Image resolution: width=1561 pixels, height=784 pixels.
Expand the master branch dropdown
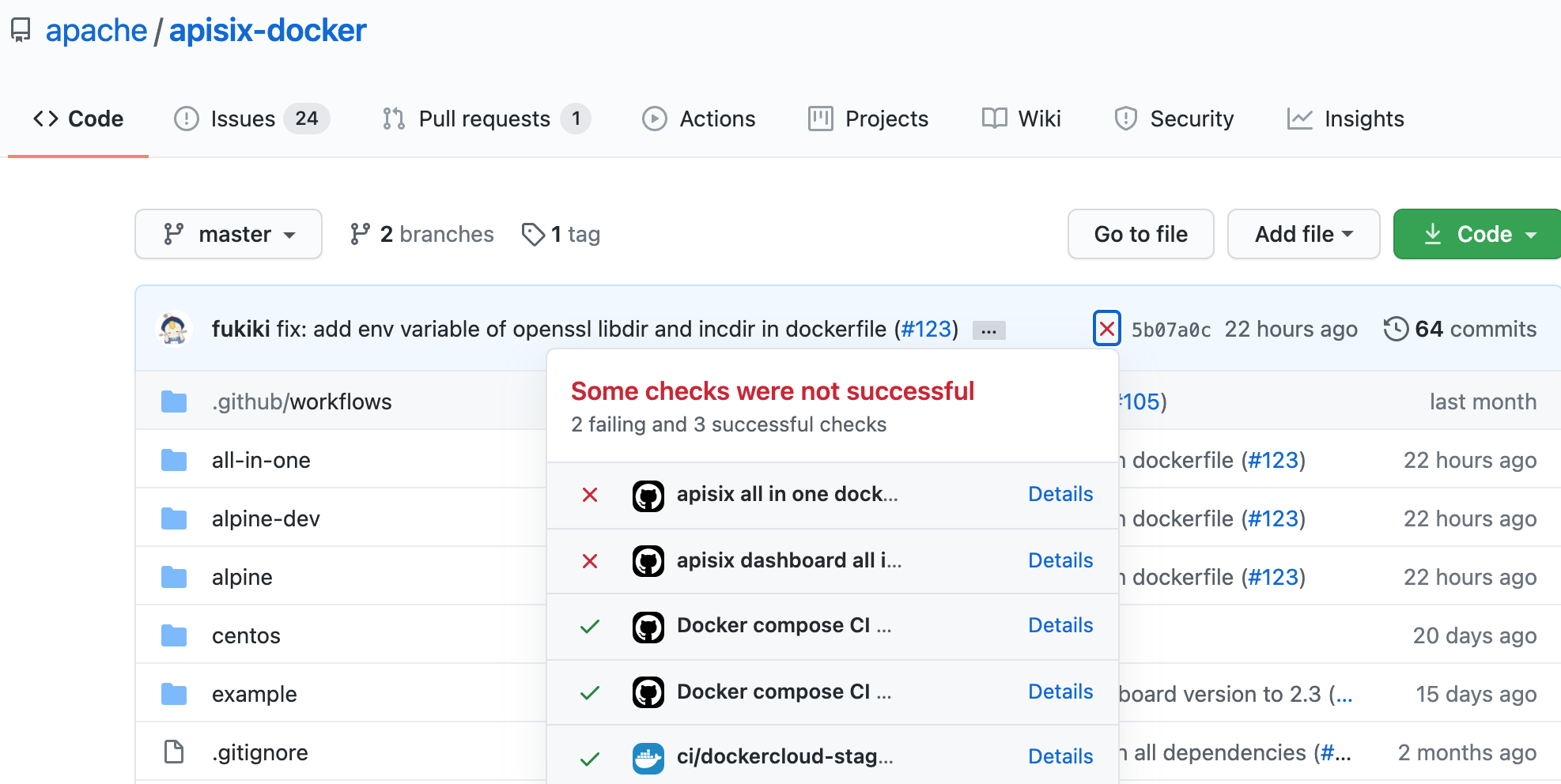click(x=229, y=234)
